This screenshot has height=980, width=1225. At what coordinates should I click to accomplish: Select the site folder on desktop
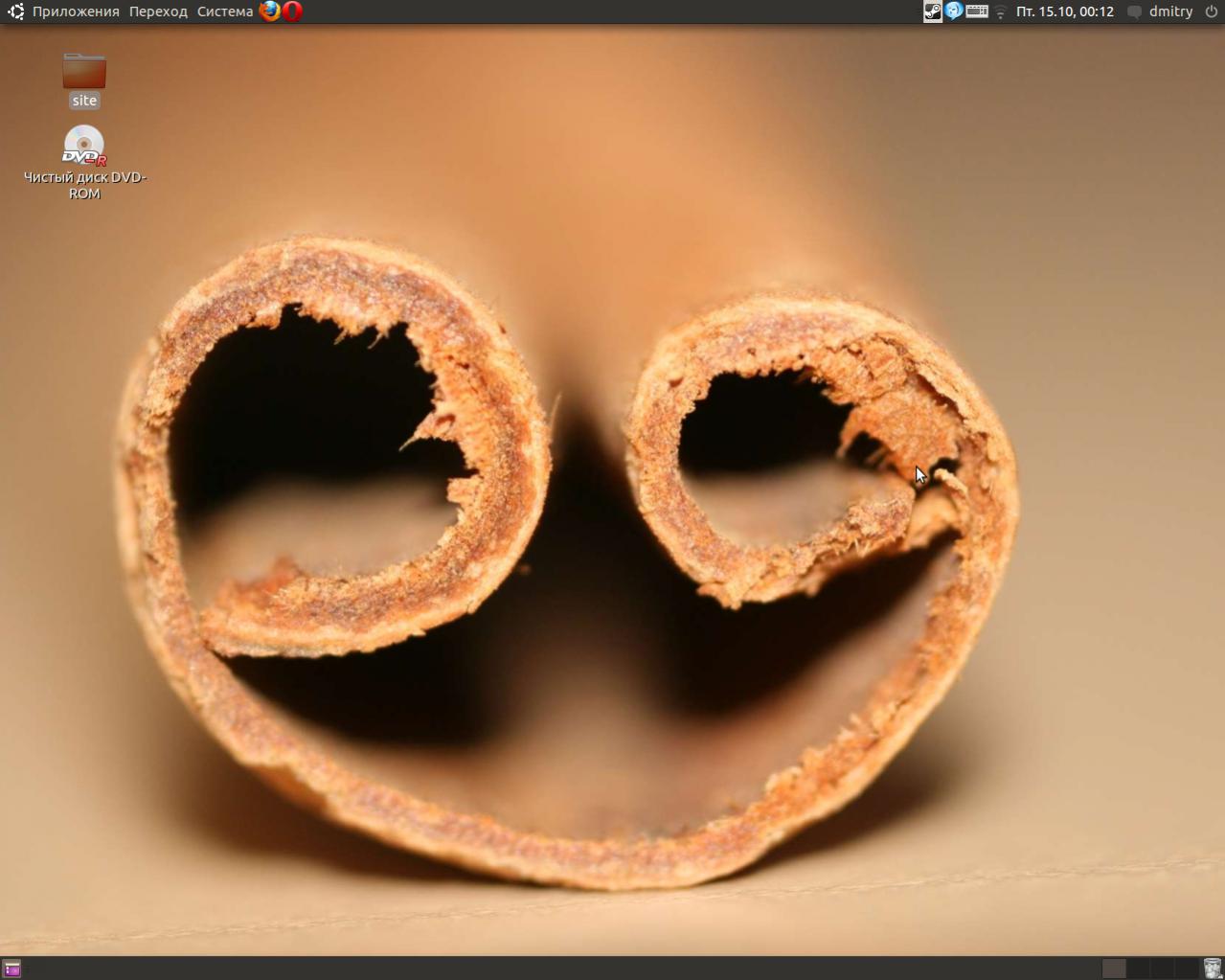84,73
